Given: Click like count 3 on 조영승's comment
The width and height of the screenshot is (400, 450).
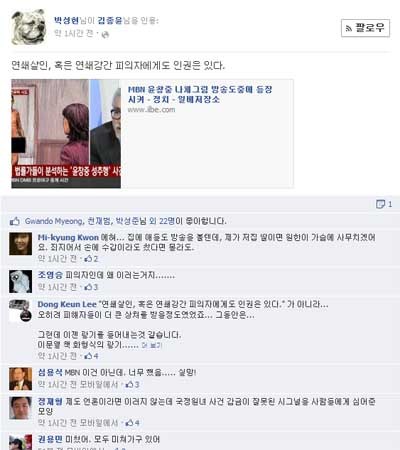Looking at the screenshot, I should click(x=91, y=287).
